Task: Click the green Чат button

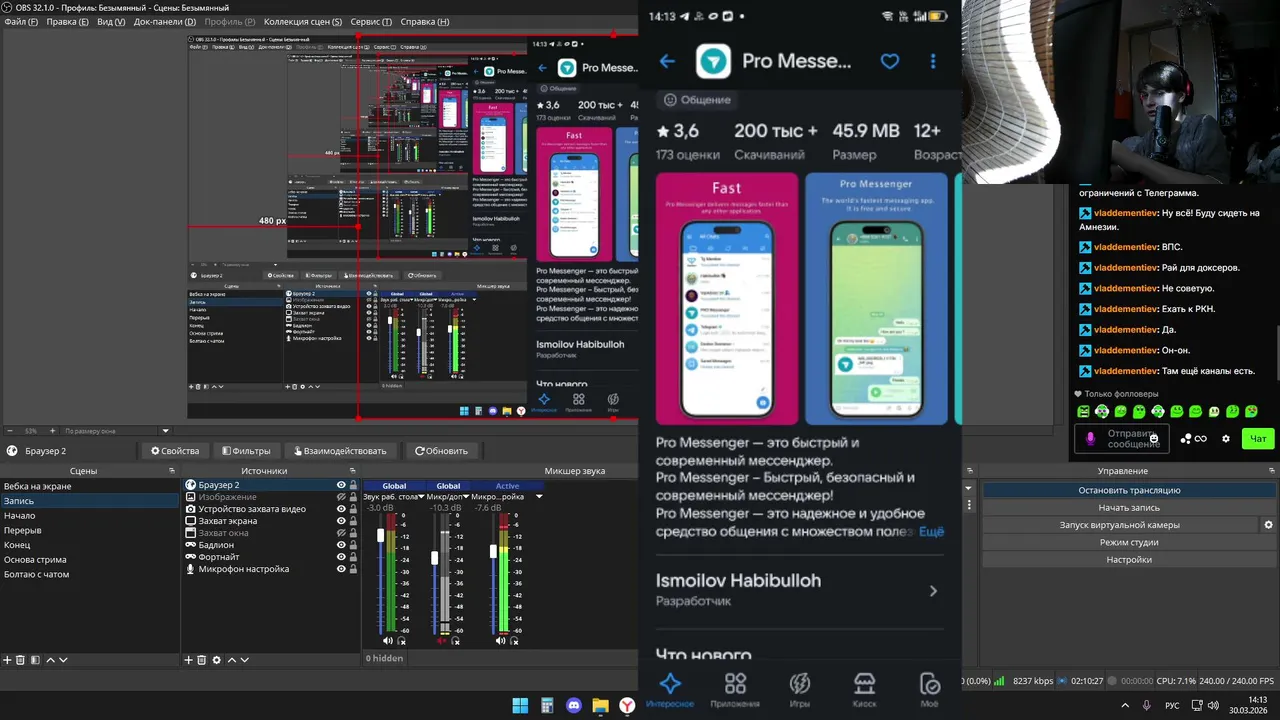Action: (x=1258, y=438)
